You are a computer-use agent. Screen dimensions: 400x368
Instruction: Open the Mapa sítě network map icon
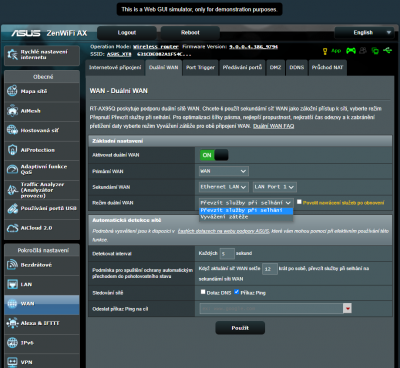[x=12, y=91]
